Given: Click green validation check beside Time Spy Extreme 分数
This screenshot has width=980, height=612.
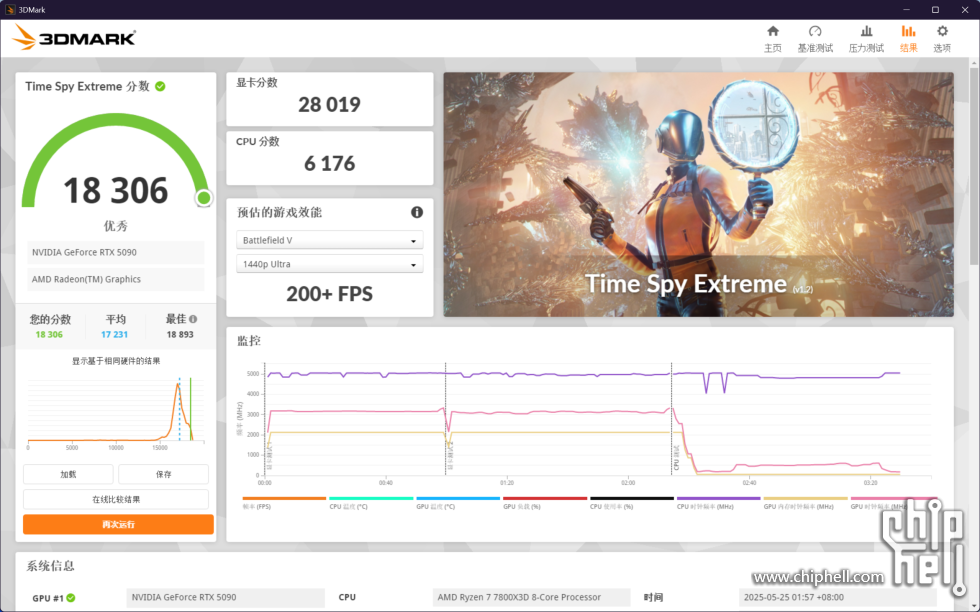Looking at the screenshot, I should [x=160, y=86].
